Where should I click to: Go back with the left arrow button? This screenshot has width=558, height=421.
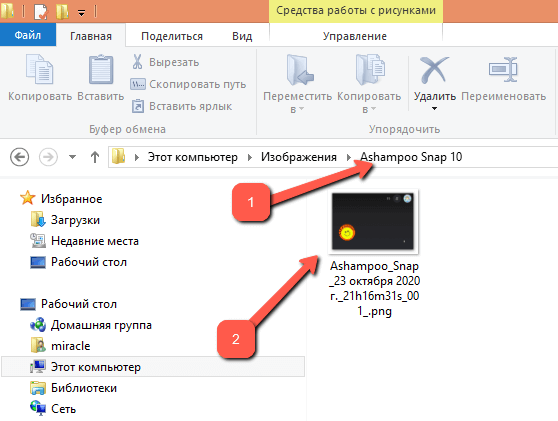[x=19, y=157]
